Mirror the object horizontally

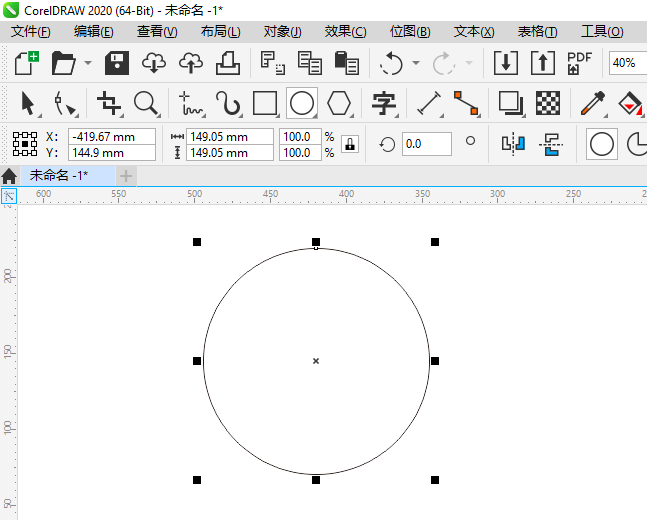coord(513,144)
